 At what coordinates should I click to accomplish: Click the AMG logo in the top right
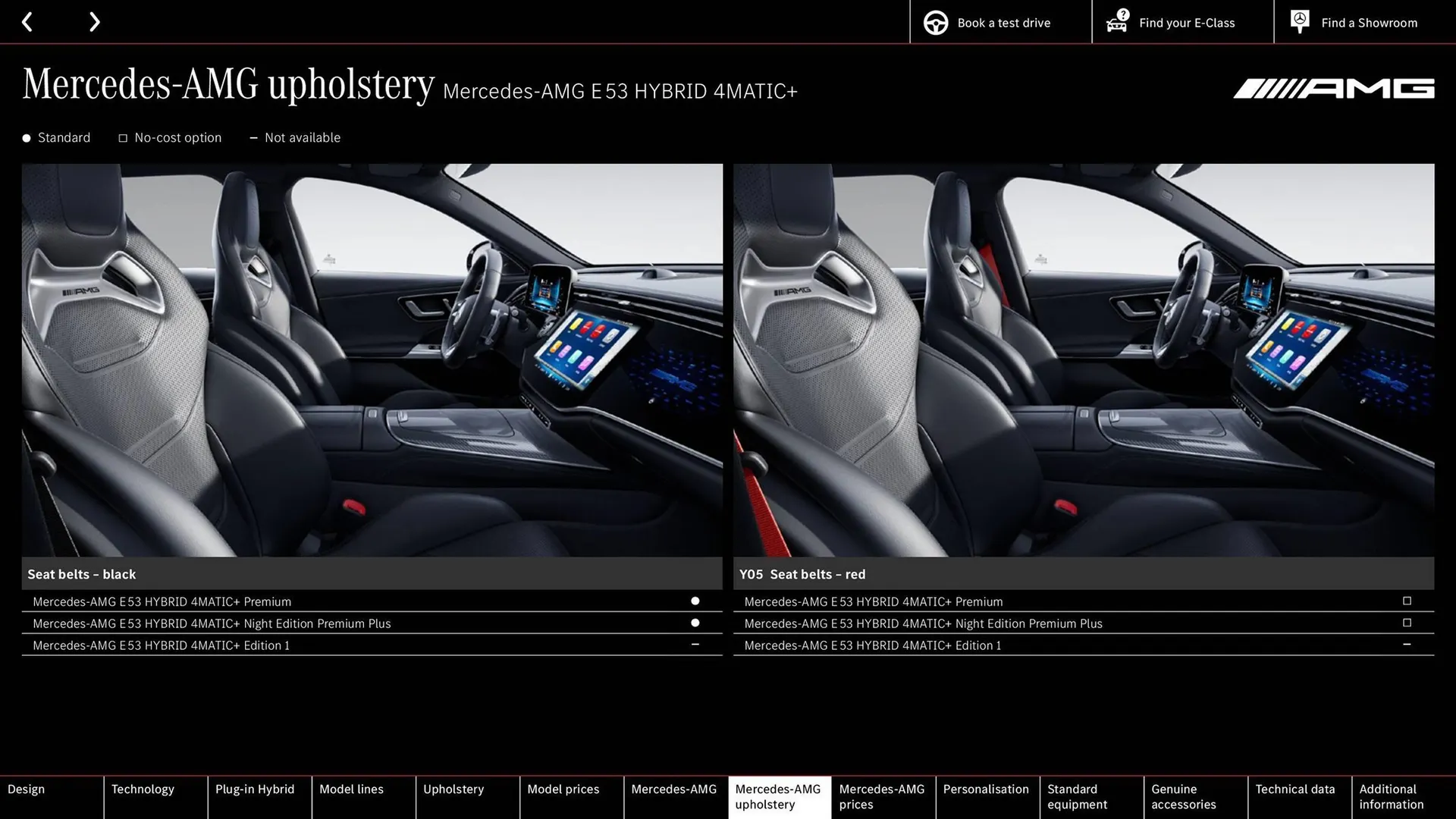click(x=1332, y=87)
